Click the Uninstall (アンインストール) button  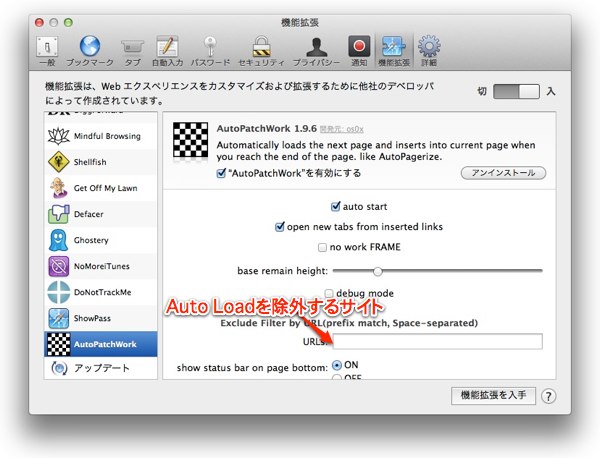503,173
